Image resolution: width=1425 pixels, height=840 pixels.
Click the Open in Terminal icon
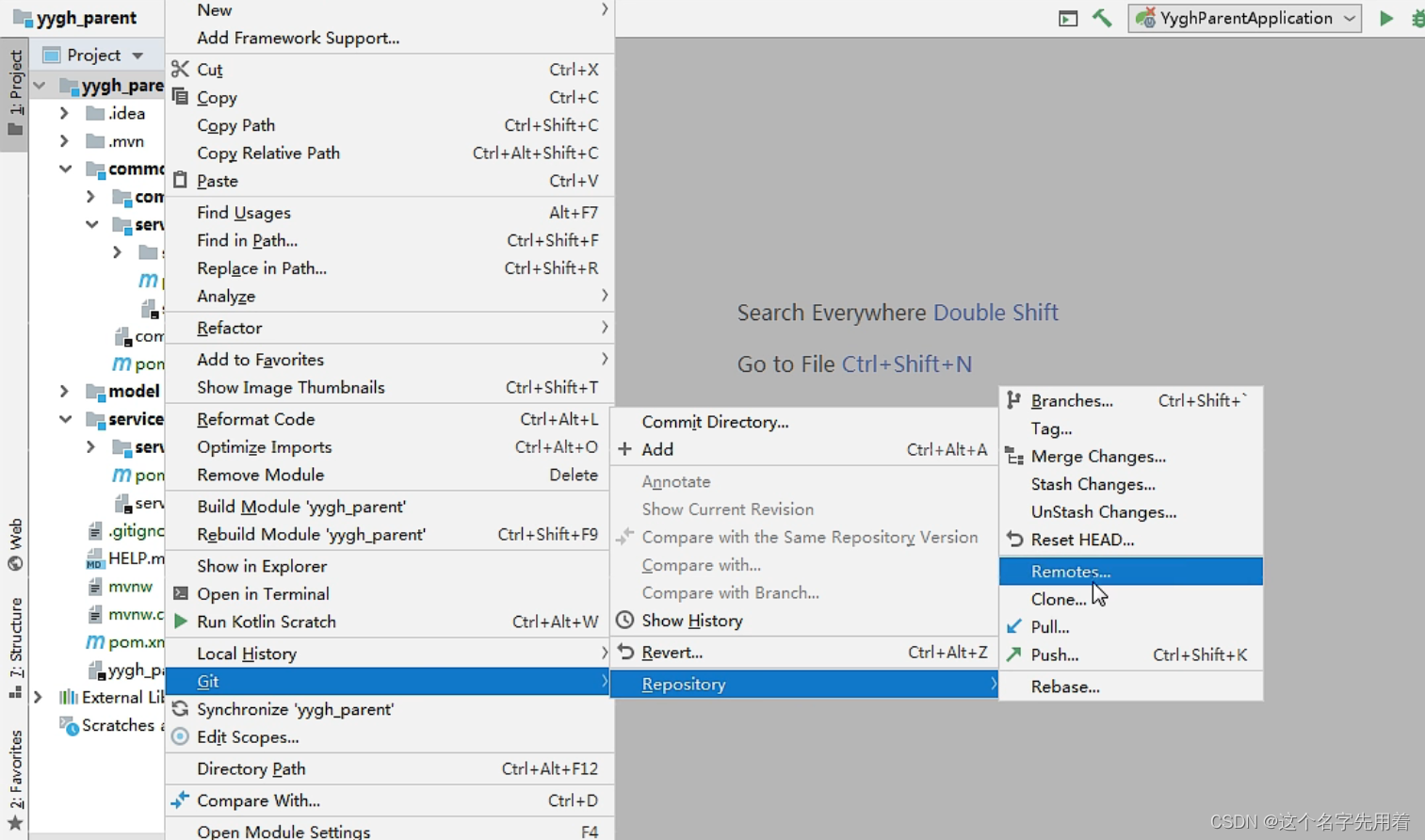pos(180,593)
